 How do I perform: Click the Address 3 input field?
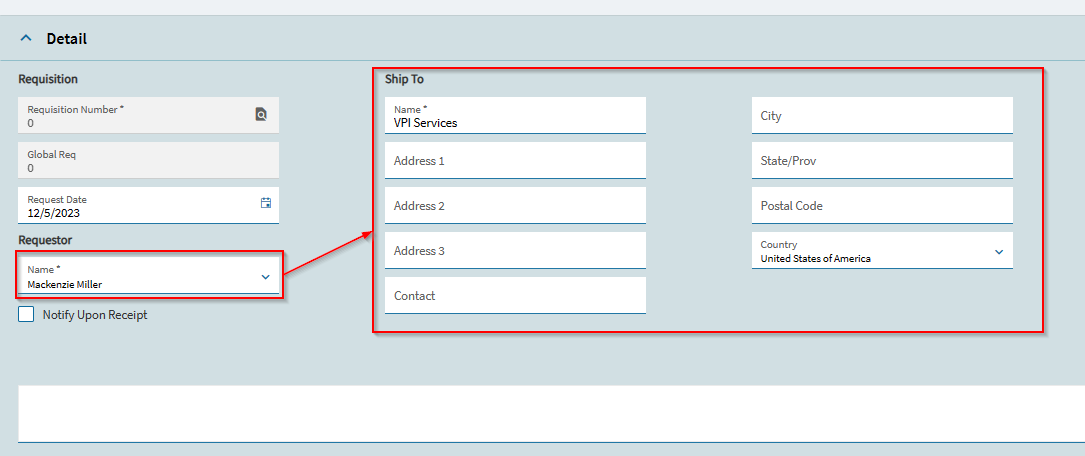coord(516,250)
